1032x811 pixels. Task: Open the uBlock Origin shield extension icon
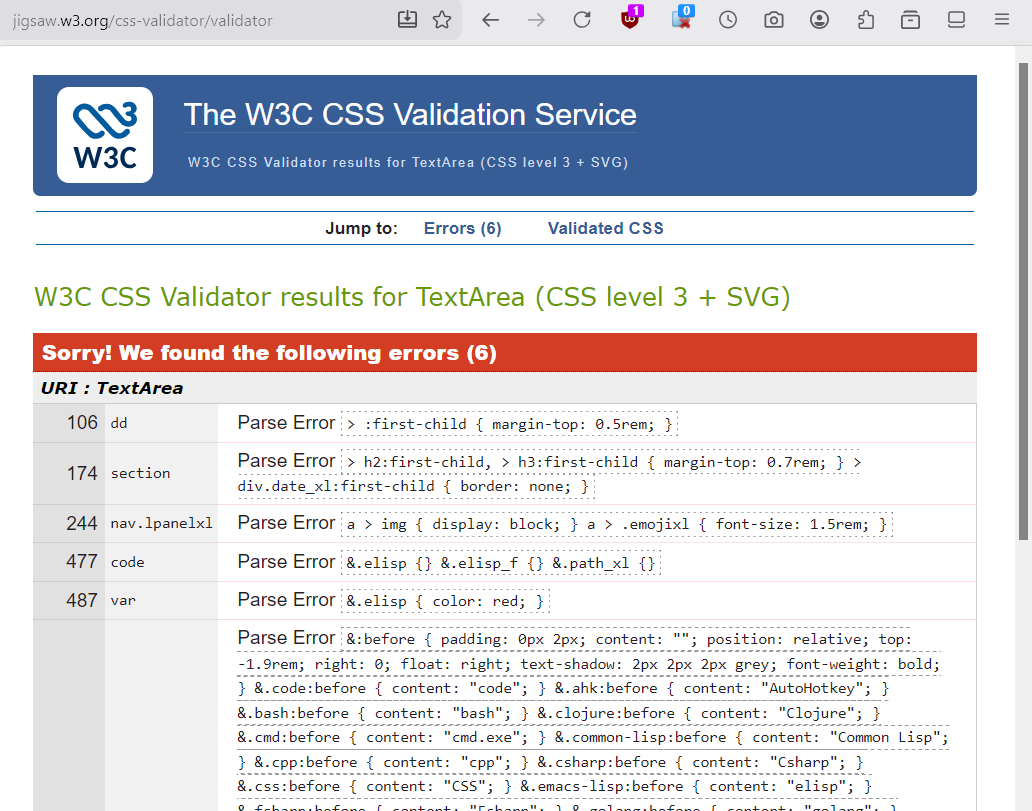click(x=631, y=18)
